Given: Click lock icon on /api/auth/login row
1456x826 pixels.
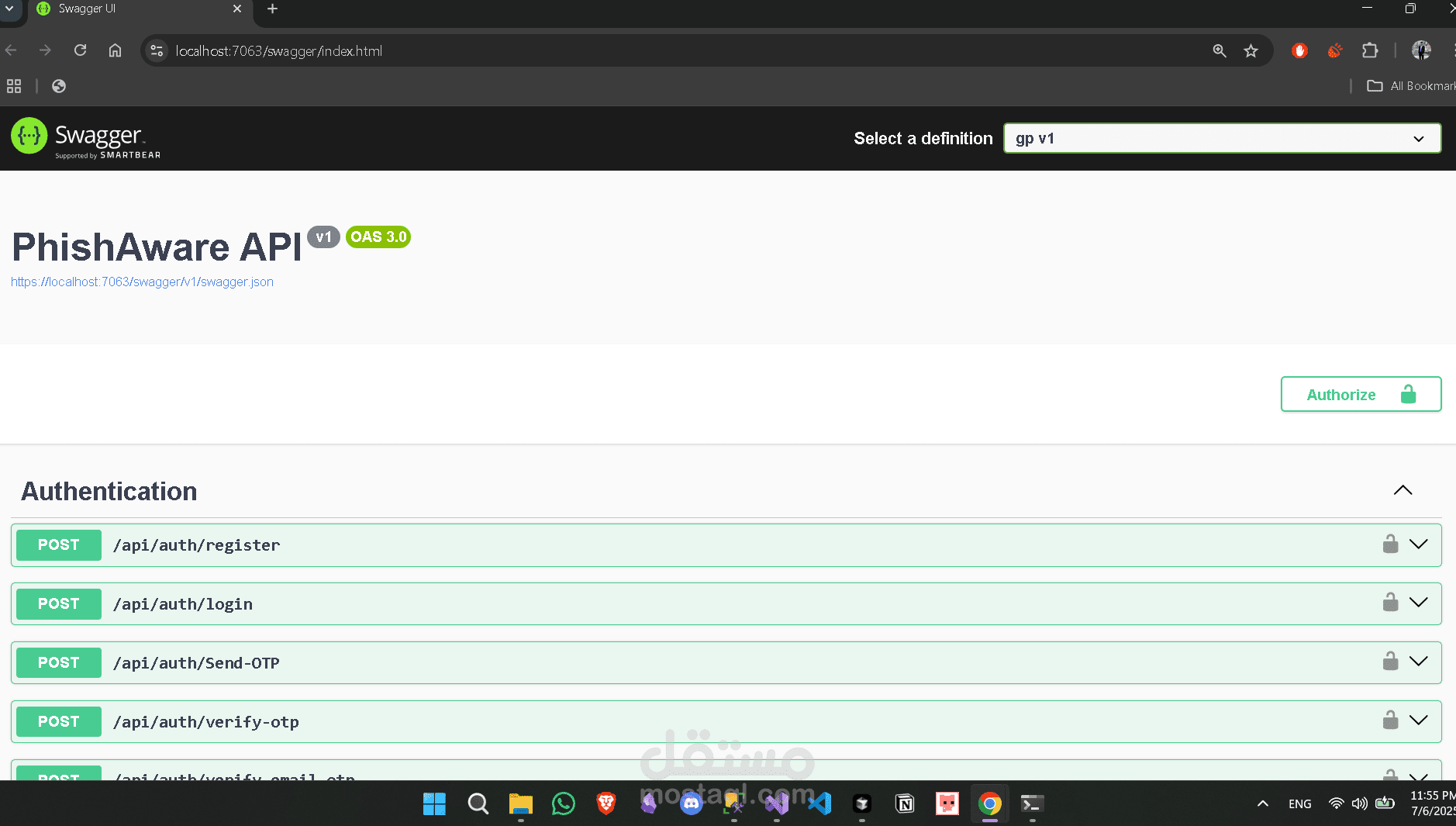Looking at the screenshot, I should 1390,602.
